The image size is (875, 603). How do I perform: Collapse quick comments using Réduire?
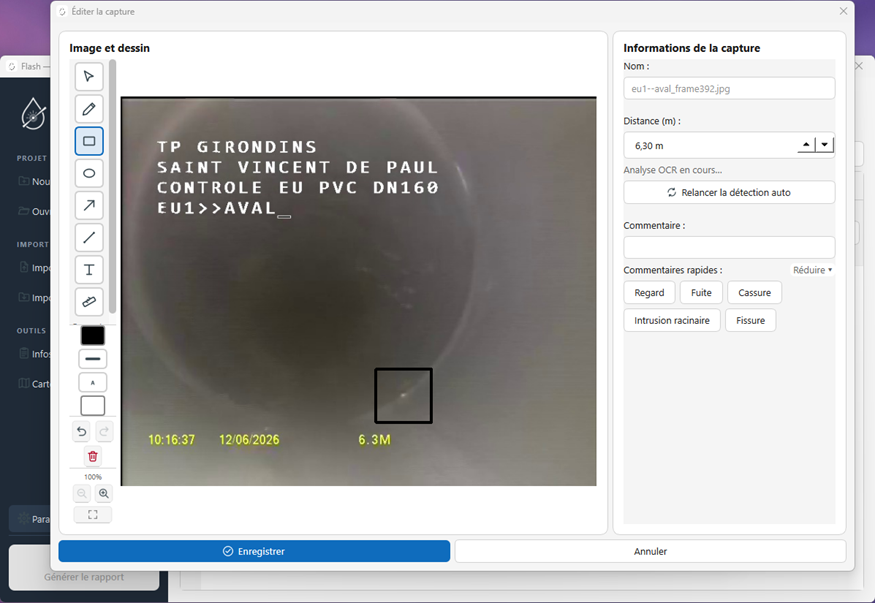click(812, 270)
